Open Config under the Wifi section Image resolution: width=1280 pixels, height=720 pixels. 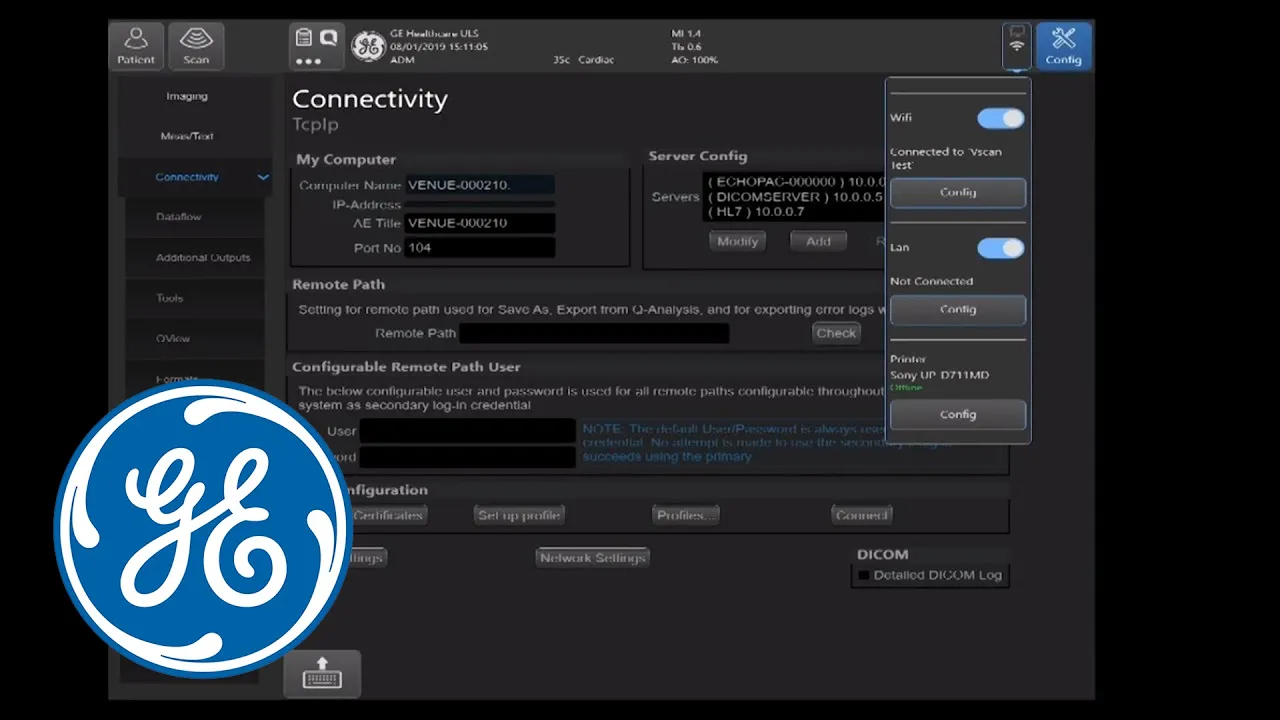point(958,192)
